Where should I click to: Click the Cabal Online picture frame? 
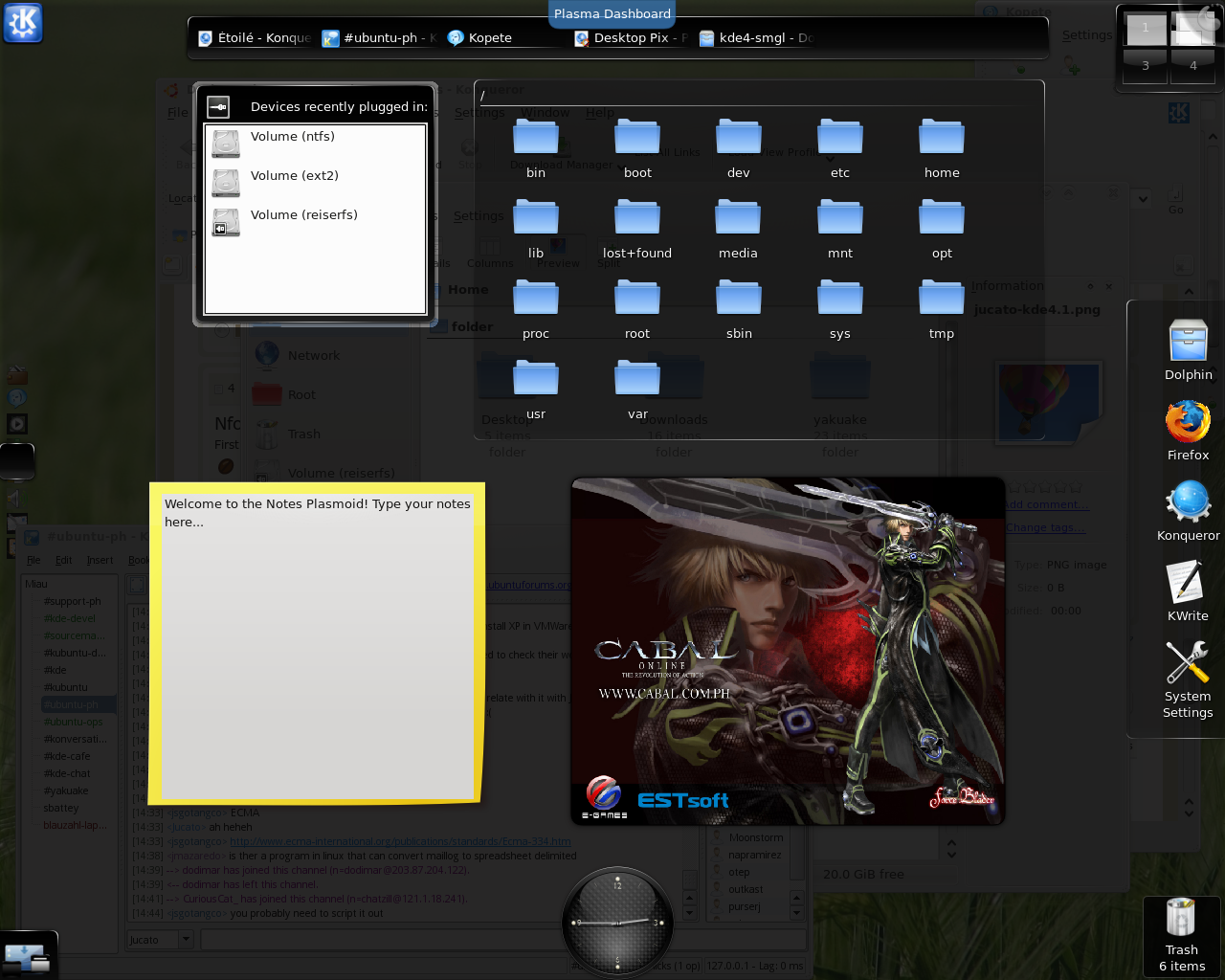coord(787,651)
